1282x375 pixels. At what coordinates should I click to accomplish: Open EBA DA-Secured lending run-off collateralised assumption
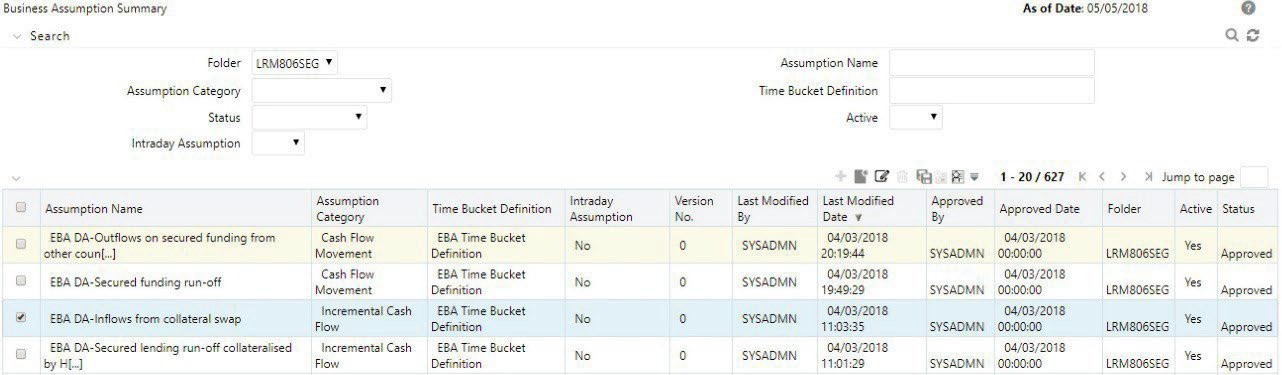[168, 355]
